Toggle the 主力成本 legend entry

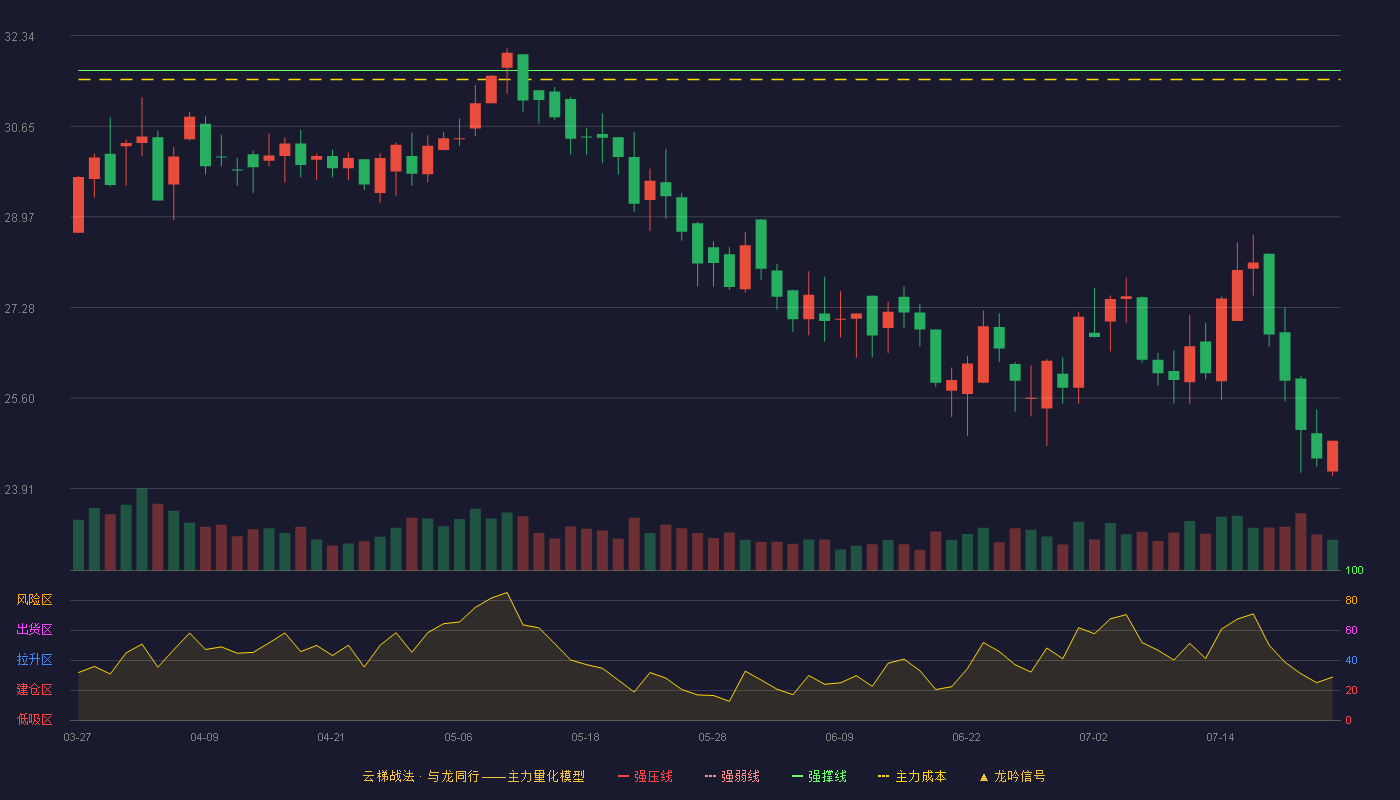(x=912, y=776)
